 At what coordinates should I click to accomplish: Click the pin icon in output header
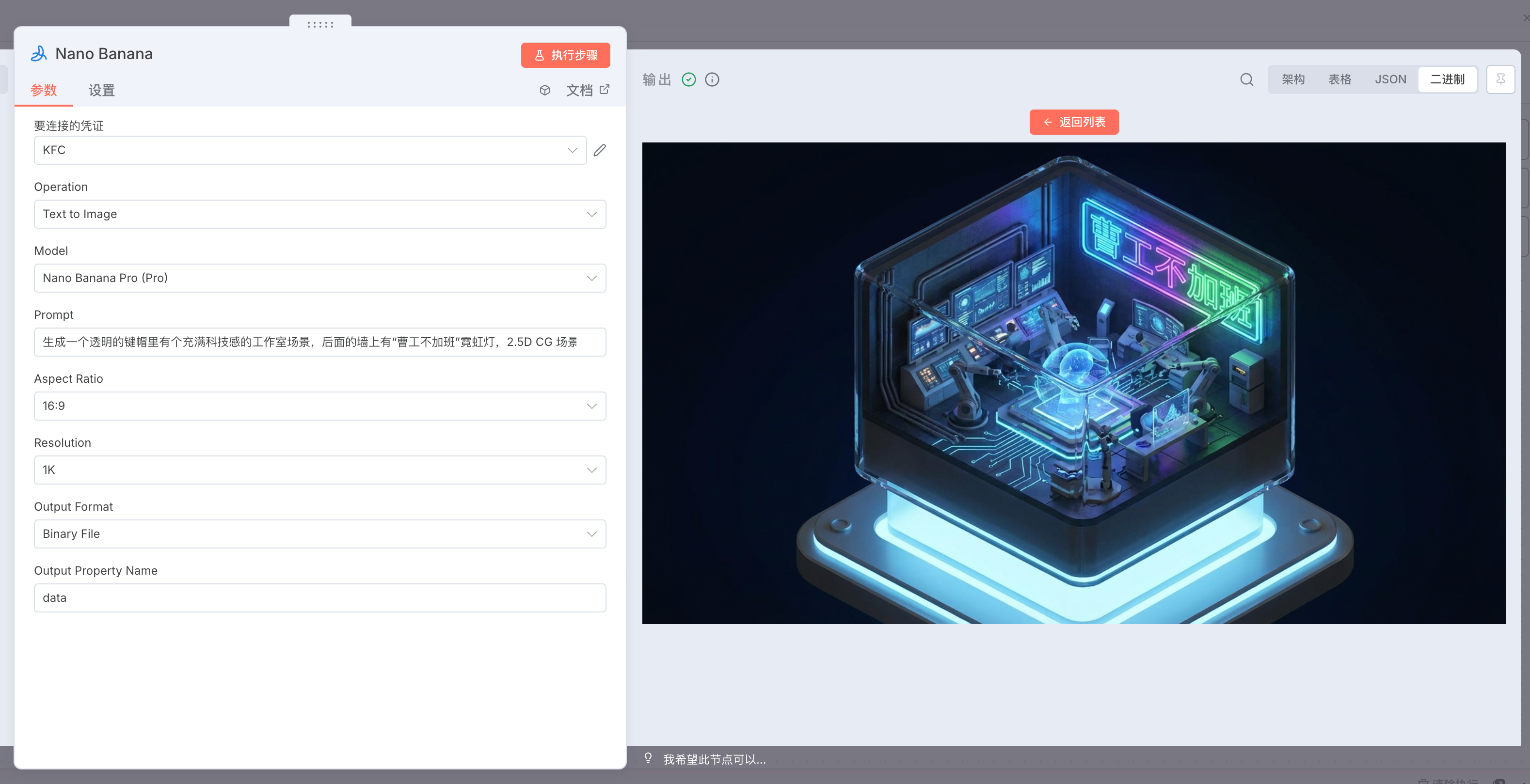1500,79
